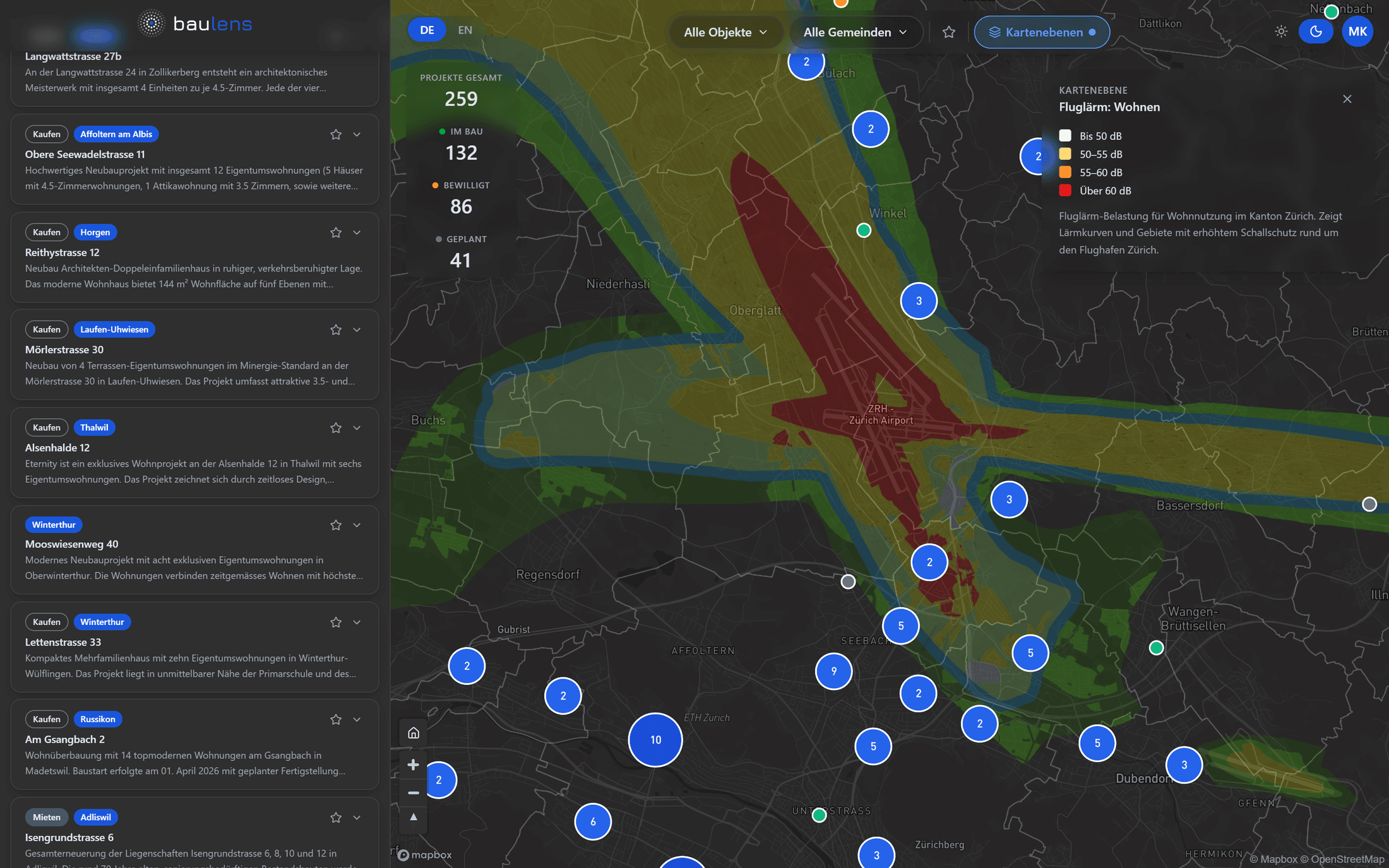Click the Thalwil municipality tag
Image resolution: width=1389 pixels, height=868 pixels.
[x=94, y=427]
